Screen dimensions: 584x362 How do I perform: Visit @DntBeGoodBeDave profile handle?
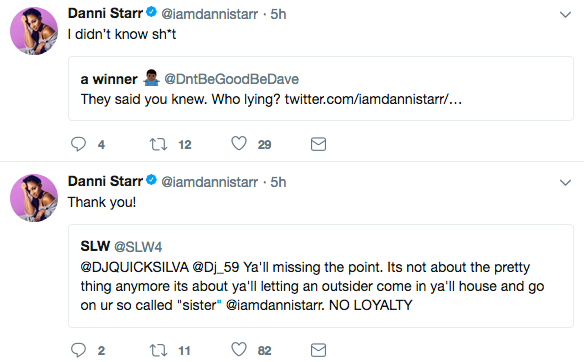(x=231, y=79)
